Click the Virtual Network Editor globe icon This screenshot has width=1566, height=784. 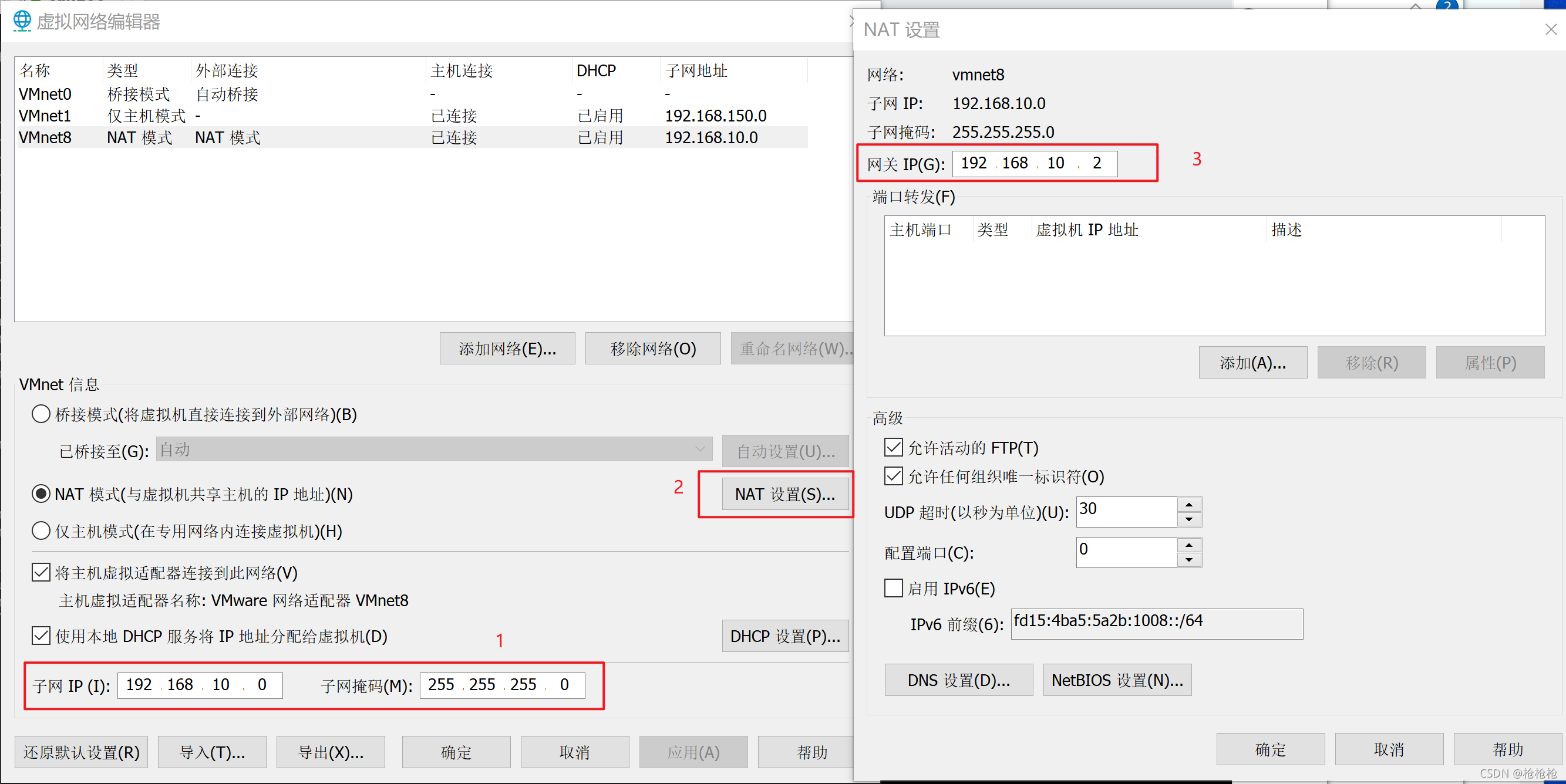point(22,21)
